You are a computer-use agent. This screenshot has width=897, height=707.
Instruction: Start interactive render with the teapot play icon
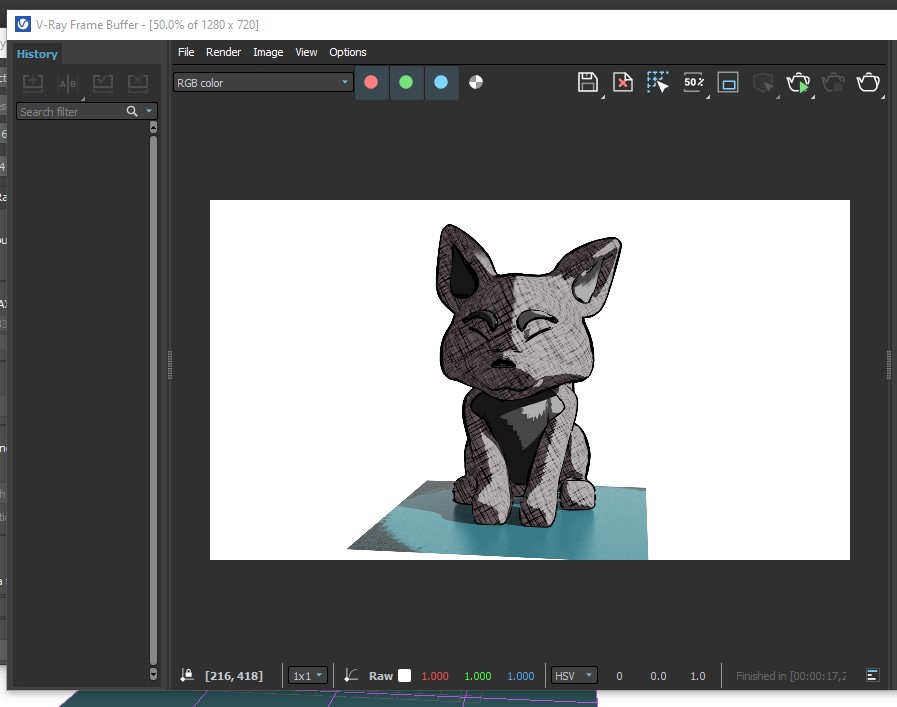[798, 83]
